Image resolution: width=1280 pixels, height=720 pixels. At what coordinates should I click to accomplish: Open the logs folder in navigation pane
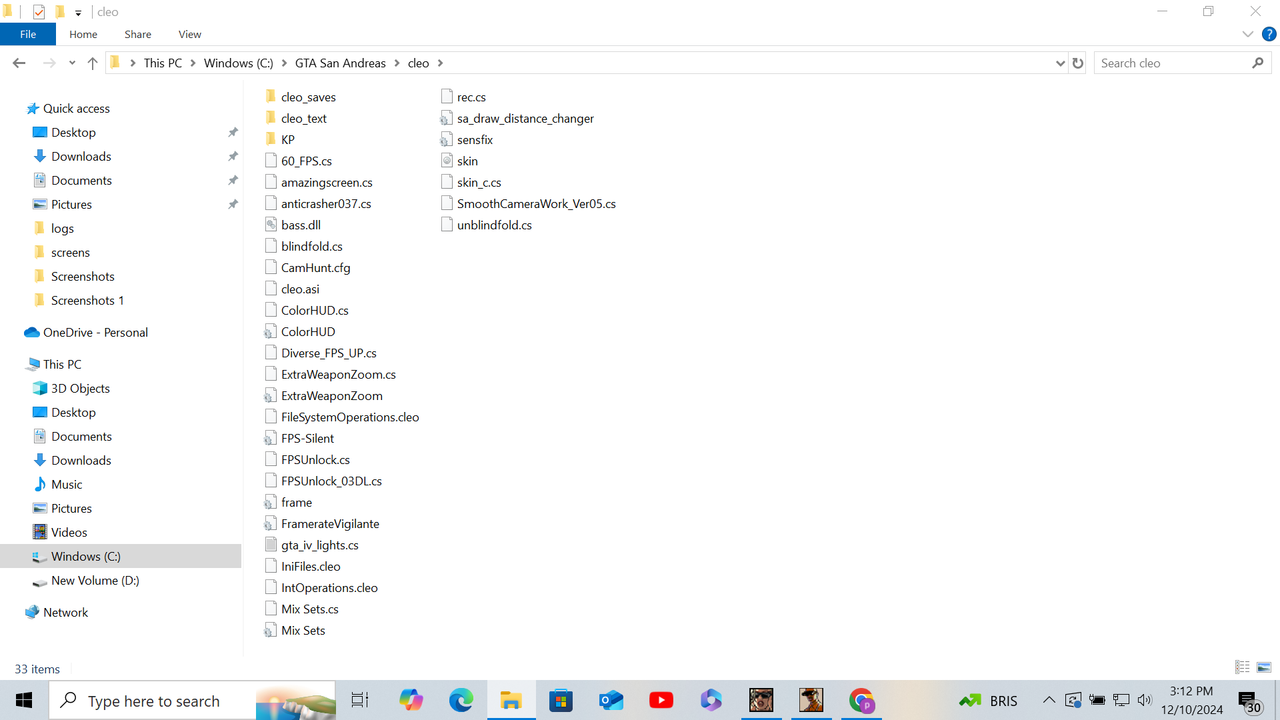62,228
